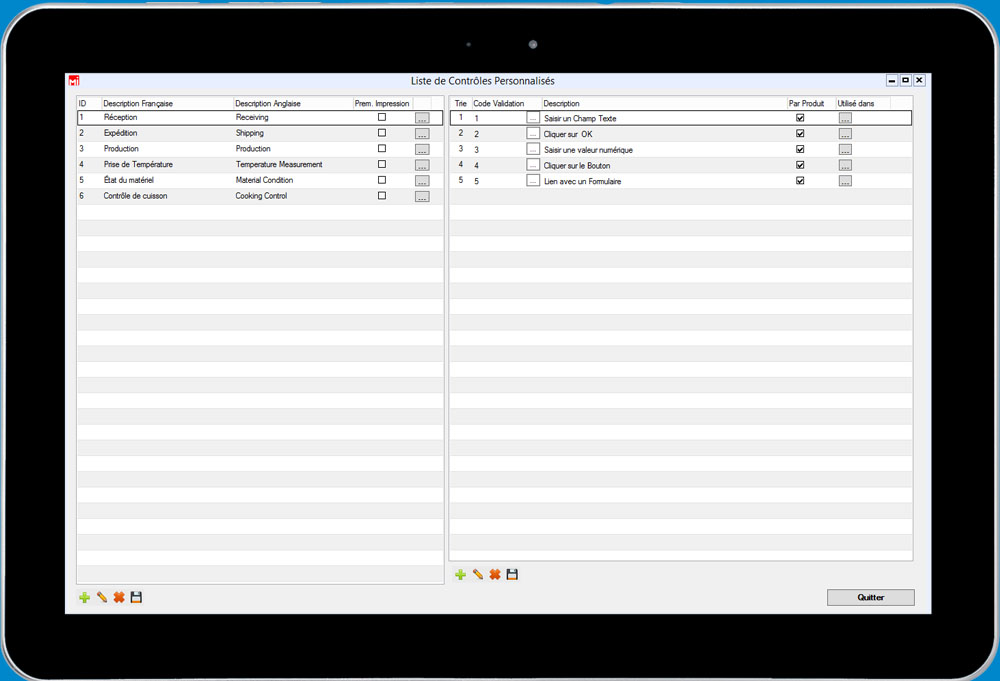Select the Expédition row text
The image size is (1000, 681).
click(121, 133)
